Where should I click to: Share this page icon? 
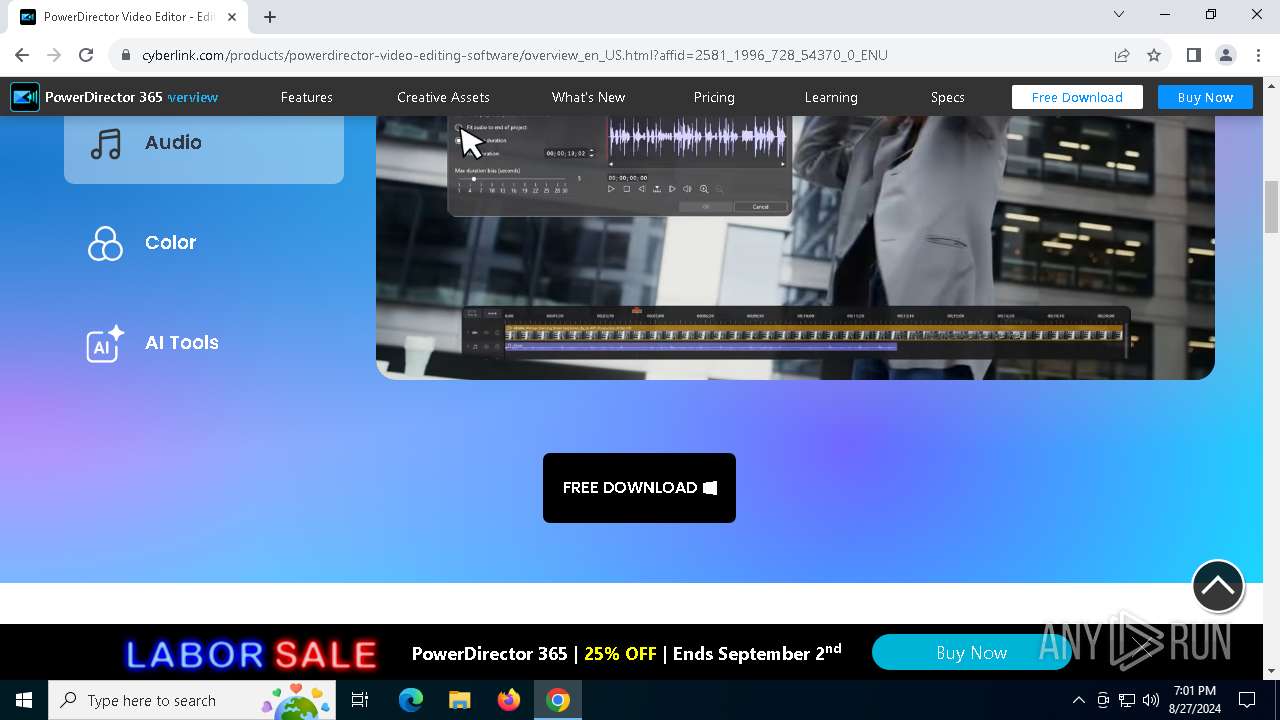[x=1122, y=55]
